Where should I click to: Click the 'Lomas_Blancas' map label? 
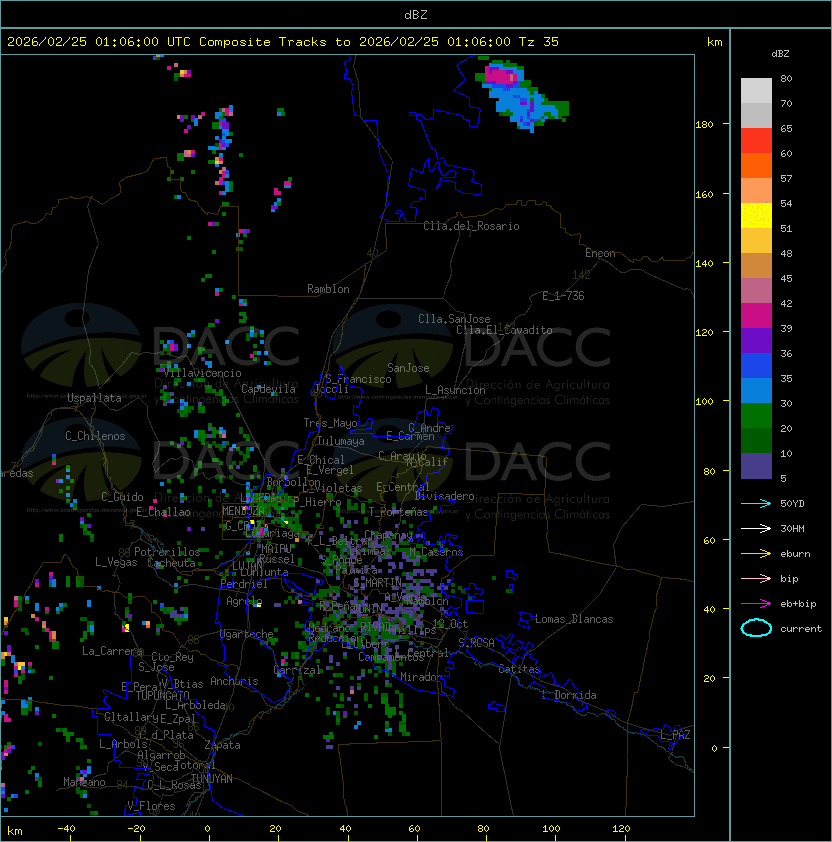(574, 619)
